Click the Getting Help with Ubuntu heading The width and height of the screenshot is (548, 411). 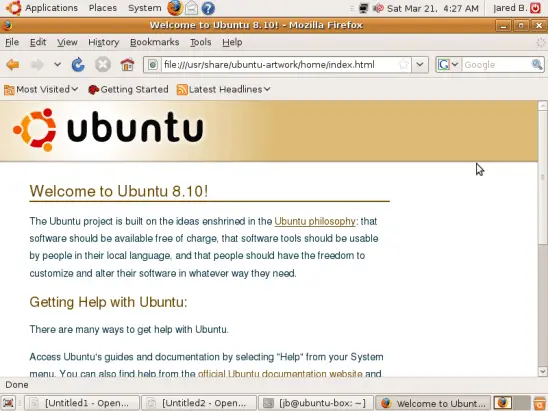108,302
